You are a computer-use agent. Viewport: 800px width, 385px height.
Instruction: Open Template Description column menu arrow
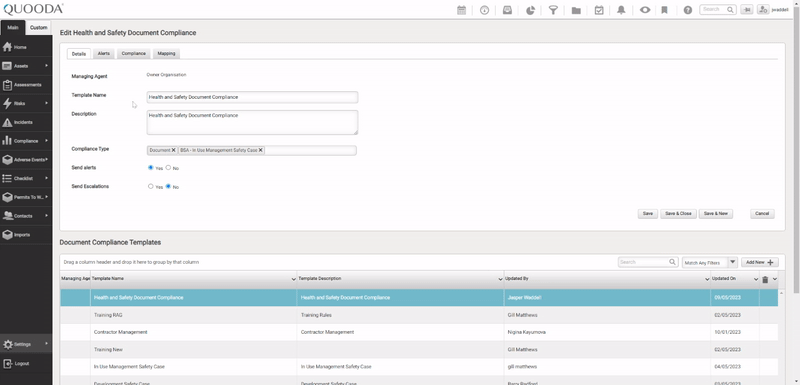coord(501,279)
